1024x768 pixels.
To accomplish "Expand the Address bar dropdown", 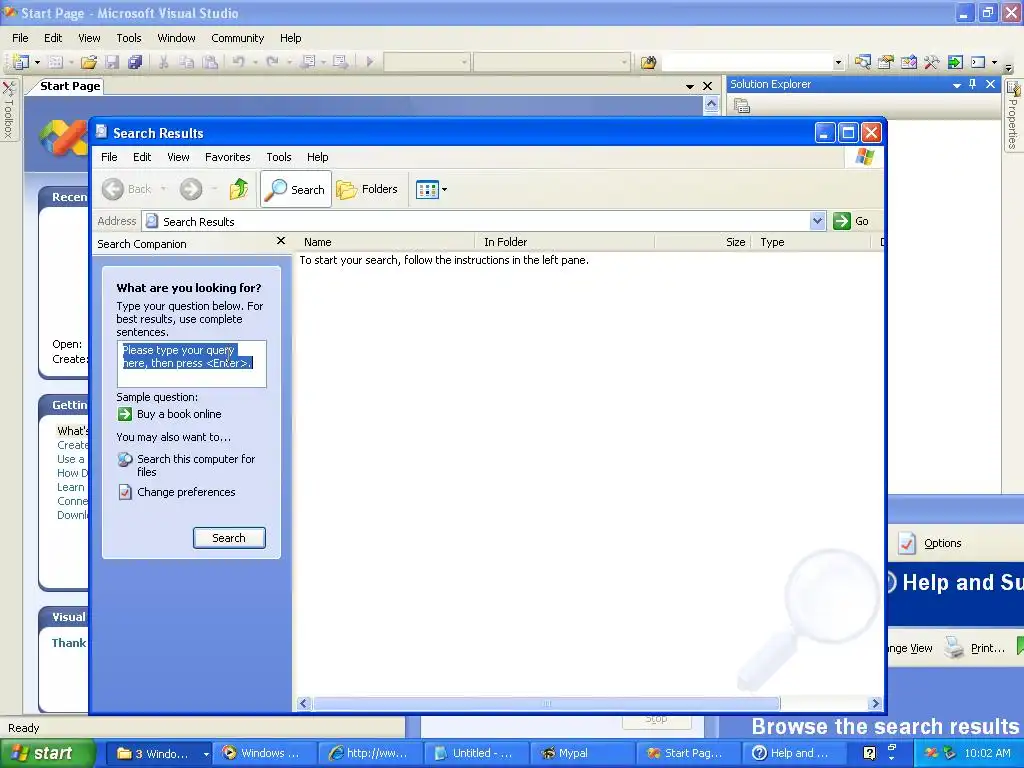I will pyautogui.click(x=818, y=221).
